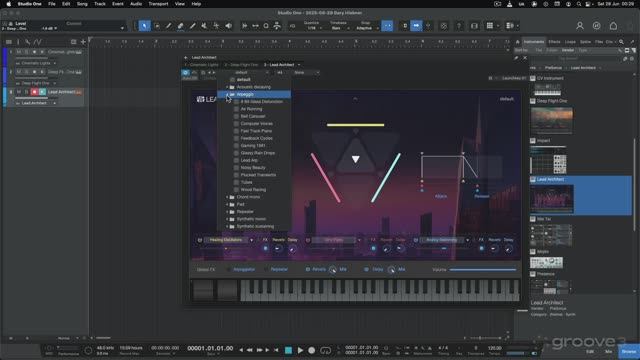Open the Song menu
640x360 pixels.
(x=82, y=4)
